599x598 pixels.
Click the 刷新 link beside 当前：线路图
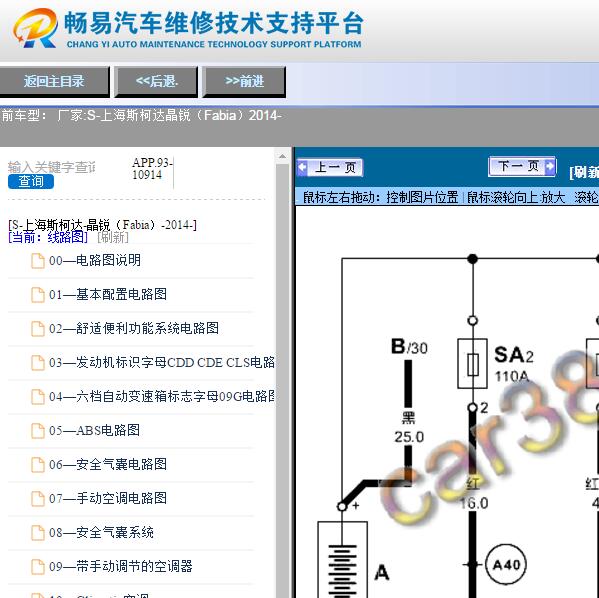[x=113, y=237]
